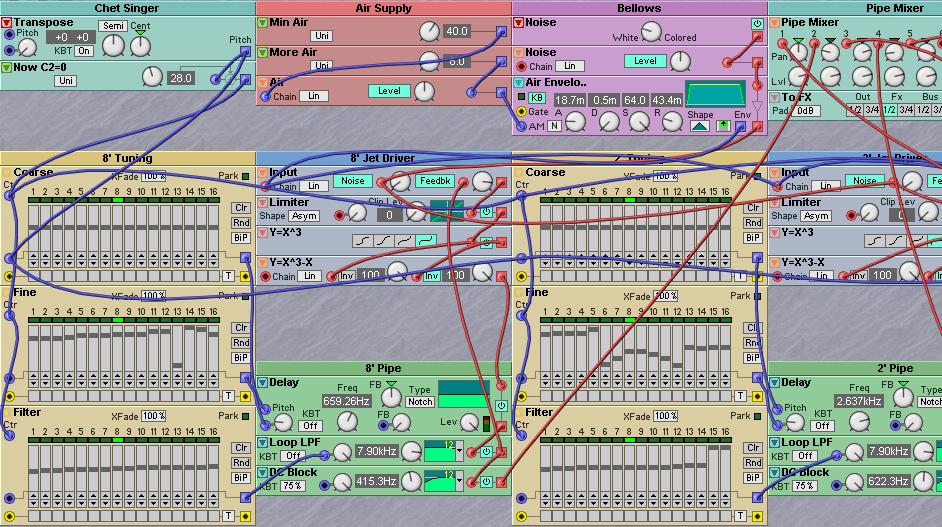The width and height of the screenshot is (942, 527).
Task: Click the Limiter Asym shape selector
Action: 304,216
